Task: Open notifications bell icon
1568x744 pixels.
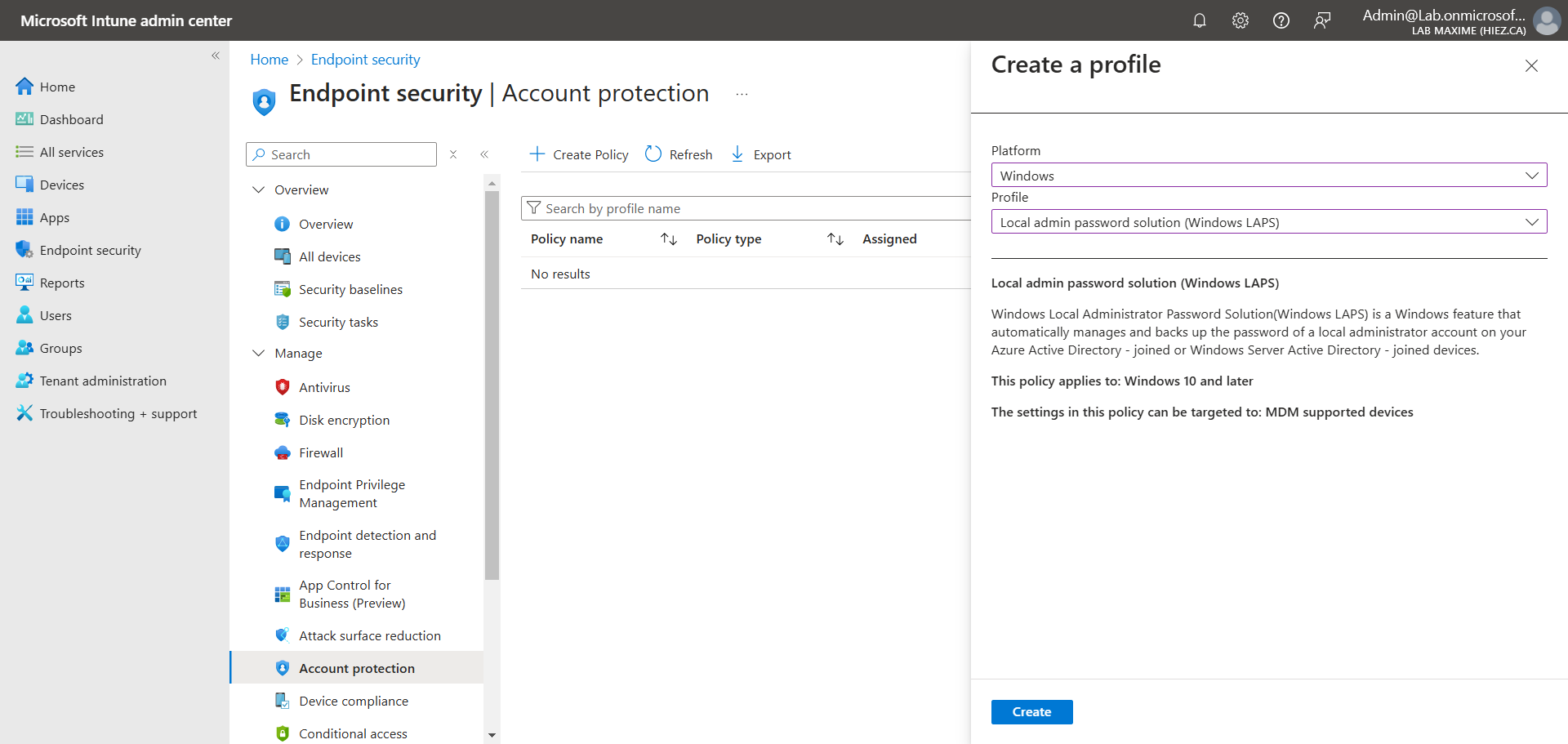Action: pos(1199,20)
